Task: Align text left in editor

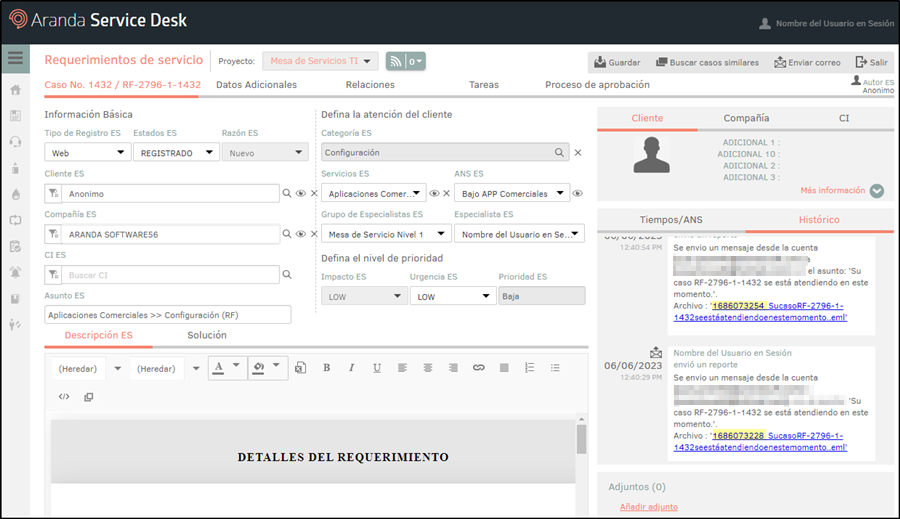Action: [x=402, y=368]
